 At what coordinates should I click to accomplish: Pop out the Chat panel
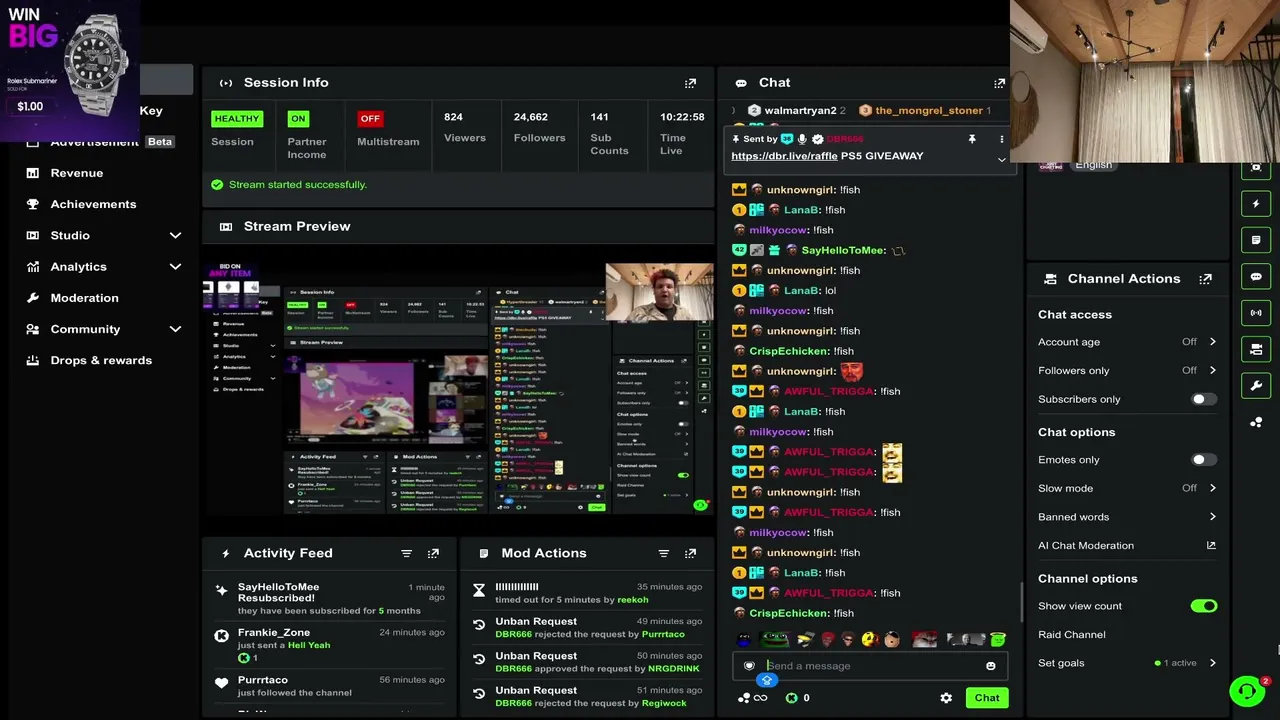coord(999,83)
